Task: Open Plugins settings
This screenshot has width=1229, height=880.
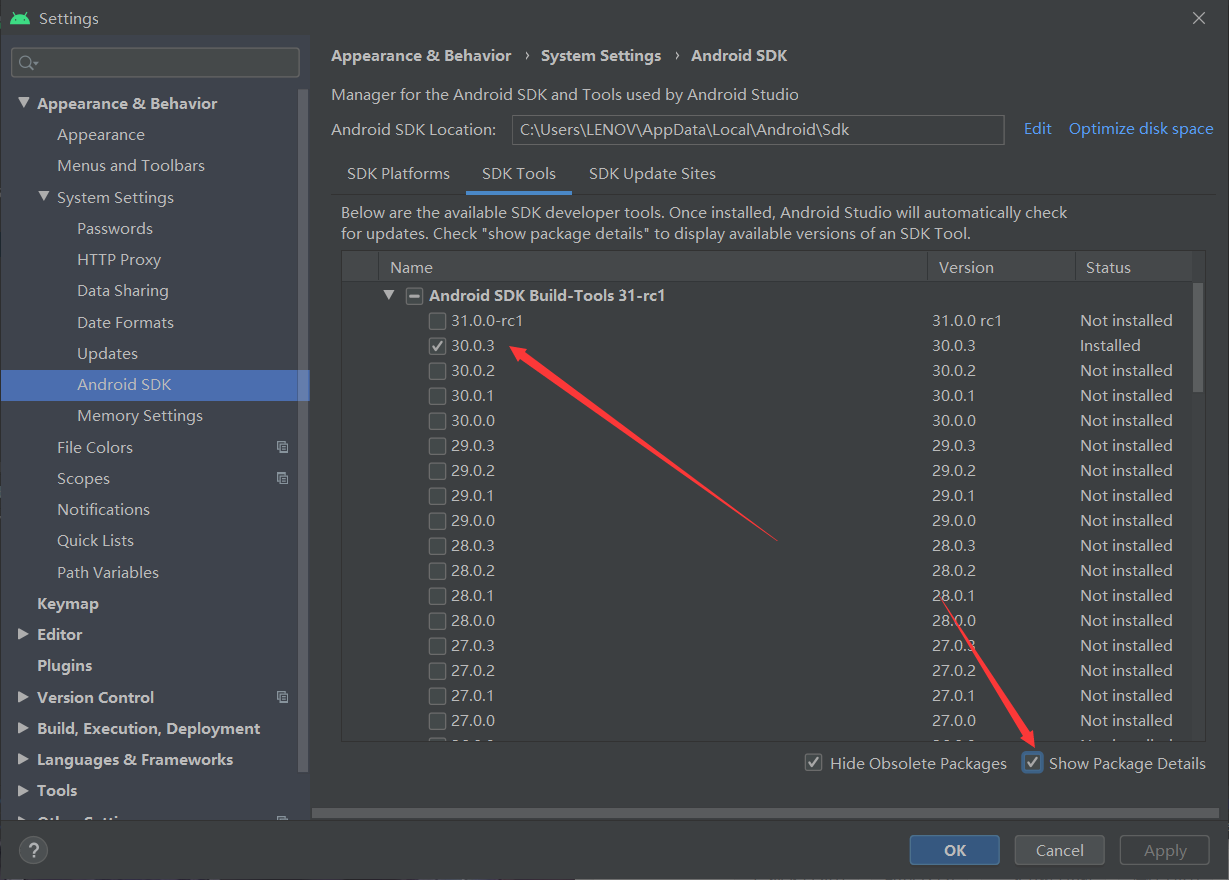Action: pyautogui.click(x=64, y=666)
